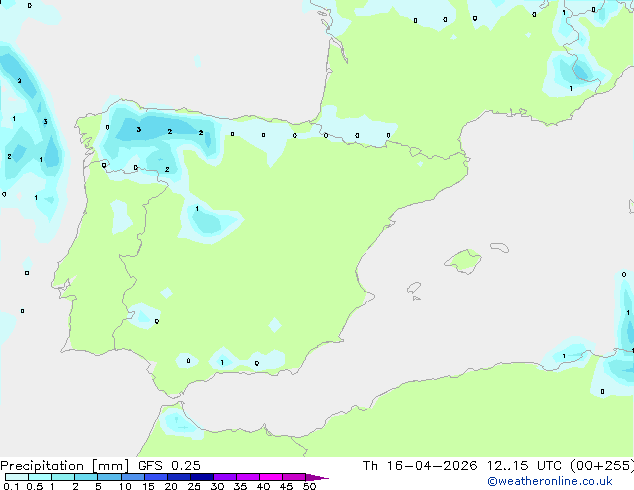Viewport: 634px width, 490px height.
Task: Pick the 5–10 mm blue legend swatch
Action: (109, 477)
